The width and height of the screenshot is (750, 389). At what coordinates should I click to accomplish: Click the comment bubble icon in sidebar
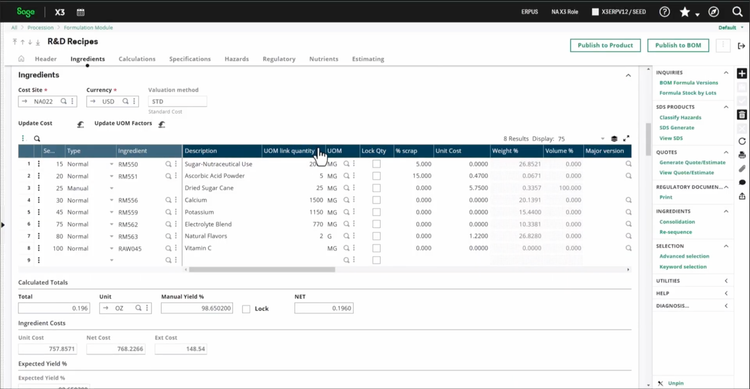point(742,182)
